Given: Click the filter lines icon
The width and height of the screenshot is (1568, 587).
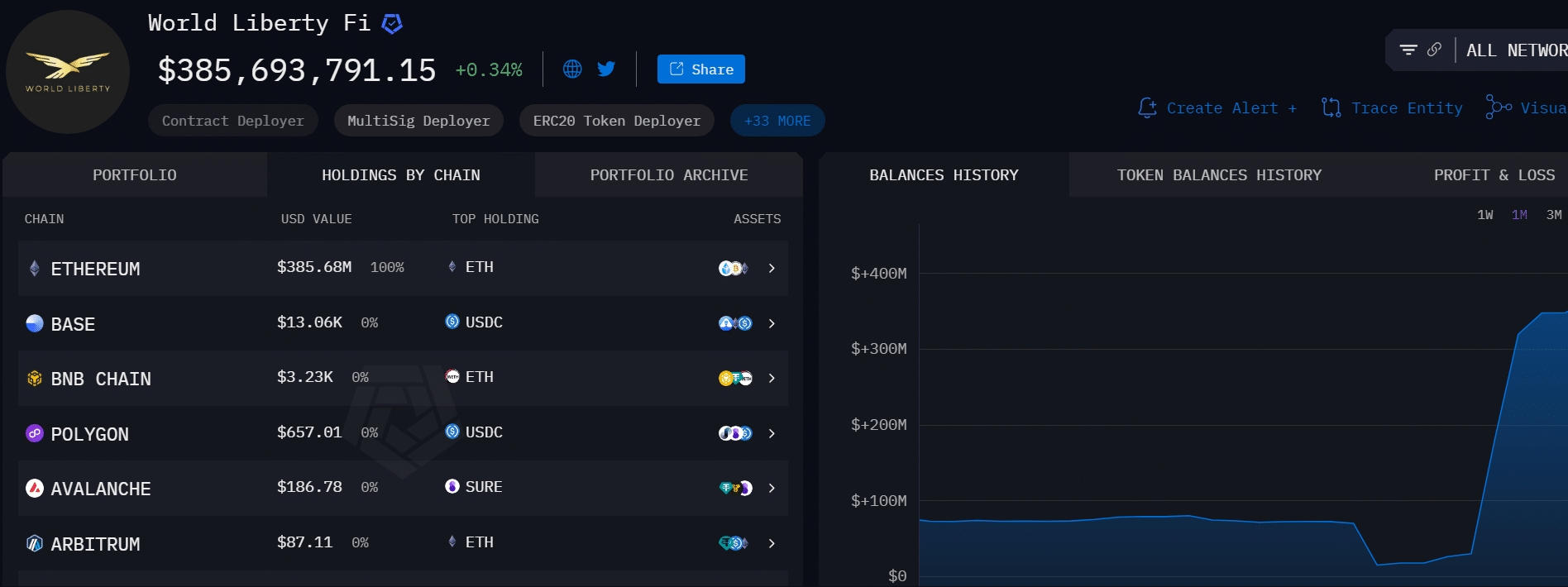Looking at the screenshot, I should click(x=1408, y=50).
